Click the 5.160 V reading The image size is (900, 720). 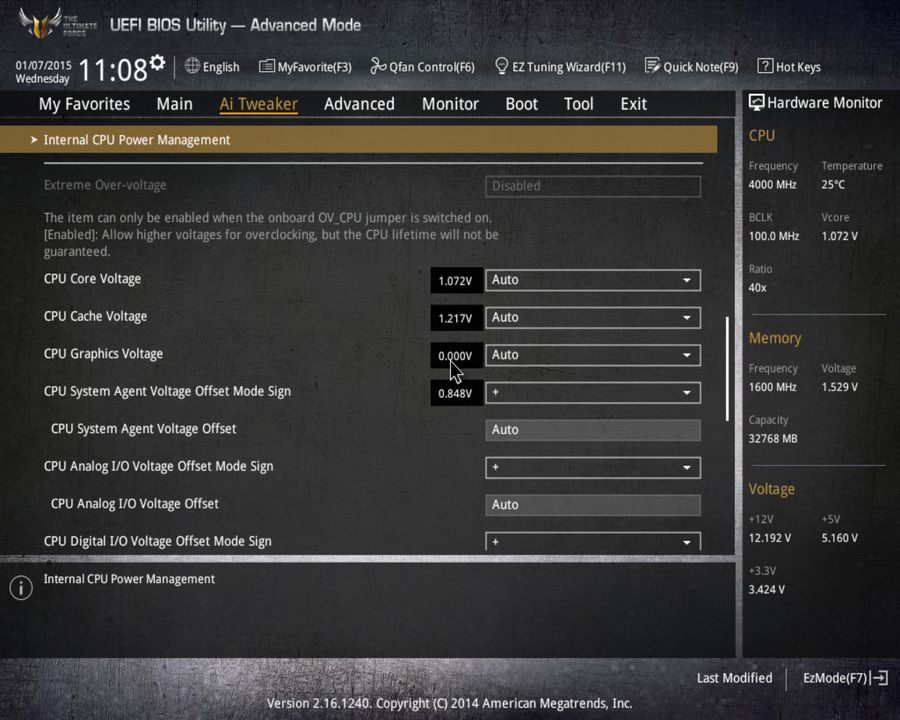coord(839,538)
